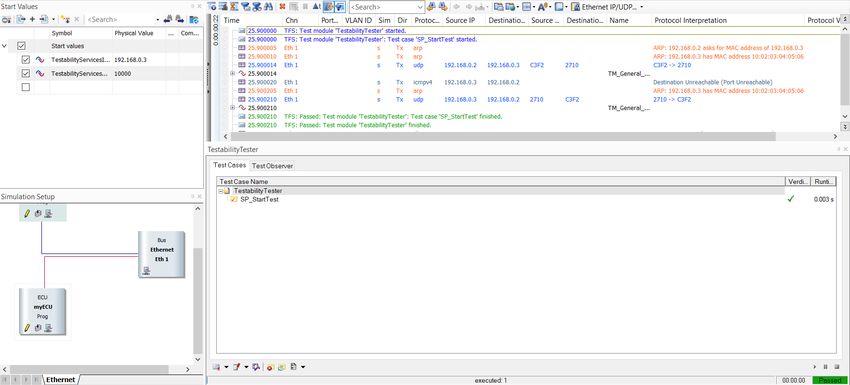850x385 pixels.
Task: Click the search backward binoculars in Start Values
Action: pyautogui.click(x=168, y=20)
